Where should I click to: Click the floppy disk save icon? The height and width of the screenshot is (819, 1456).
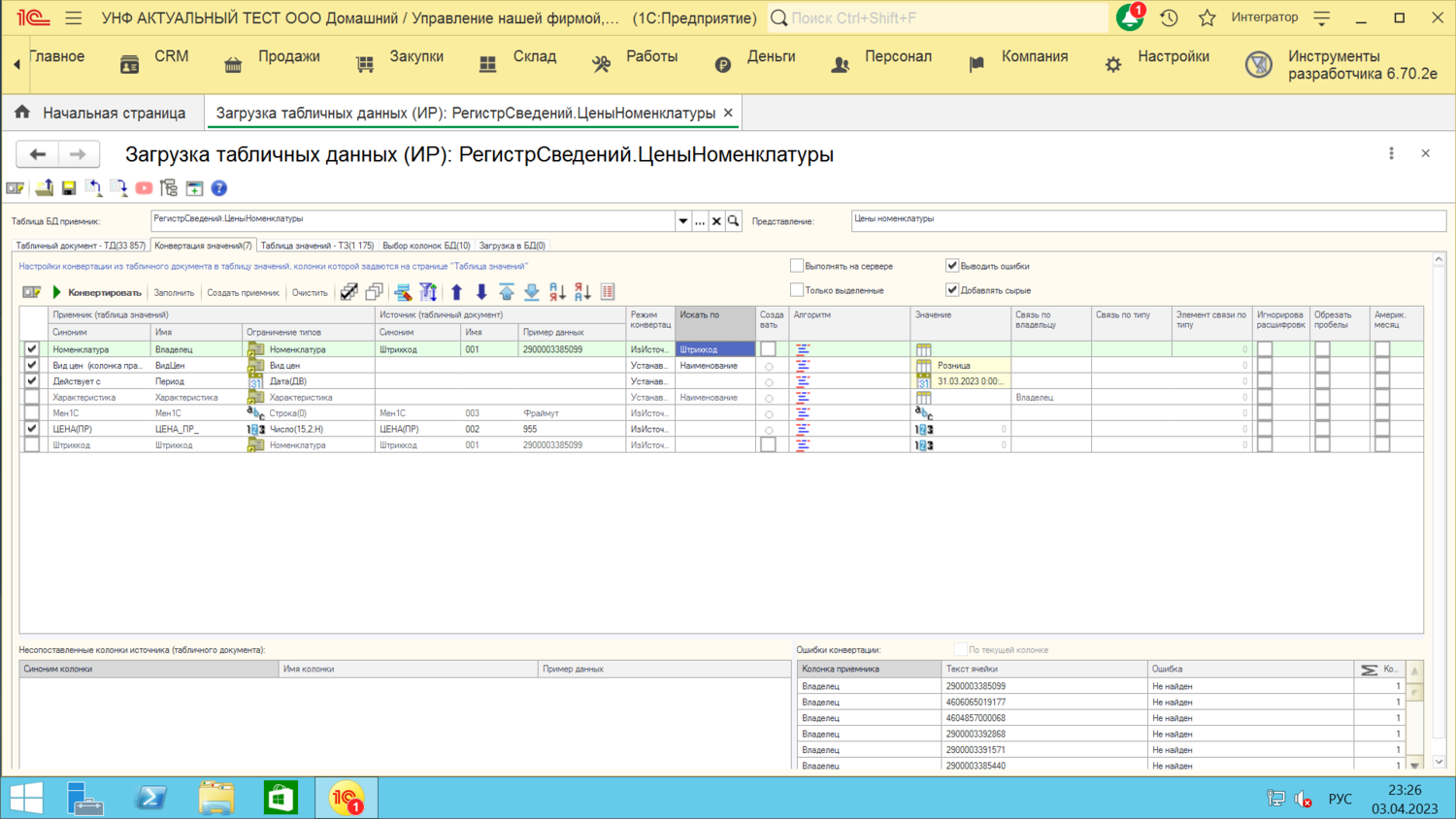(69, 188)
